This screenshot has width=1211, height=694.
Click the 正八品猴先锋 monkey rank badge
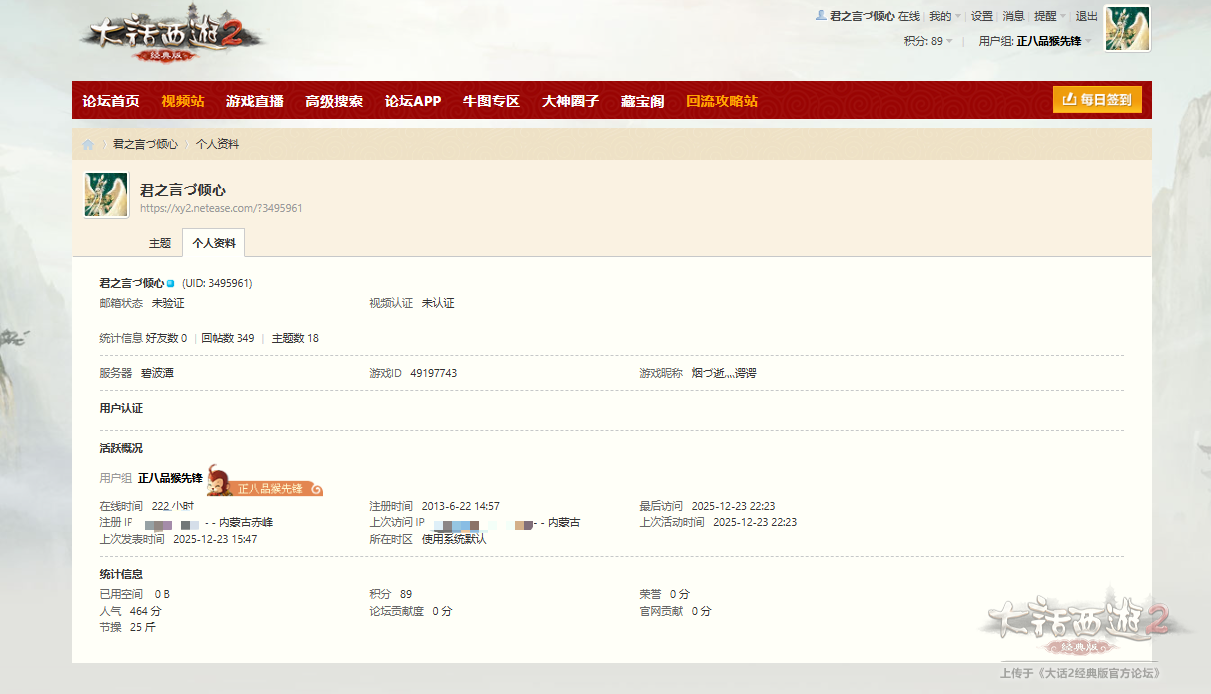click(x=264, y=482)
